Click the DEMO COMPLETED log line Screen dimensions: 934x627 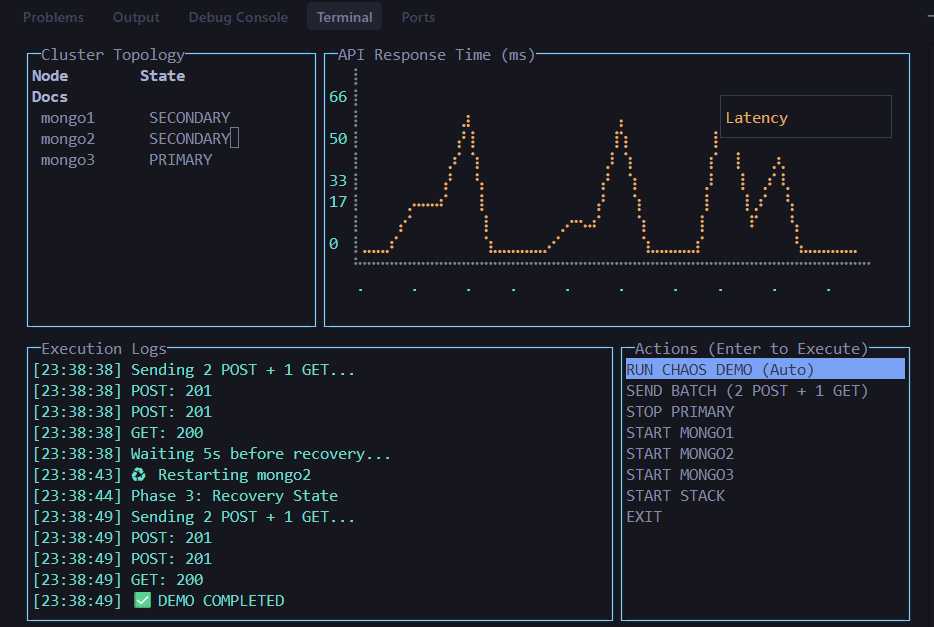point(158,600)
